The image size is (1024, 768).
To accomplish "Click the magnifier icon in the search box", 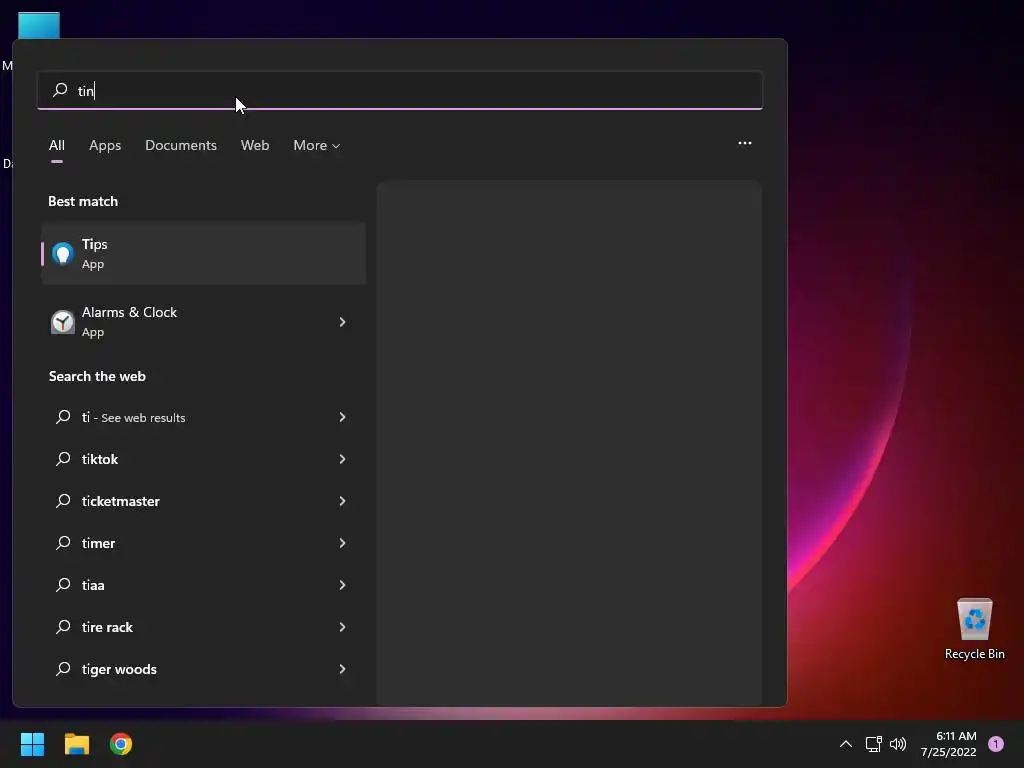I will [x=60, y=90].
